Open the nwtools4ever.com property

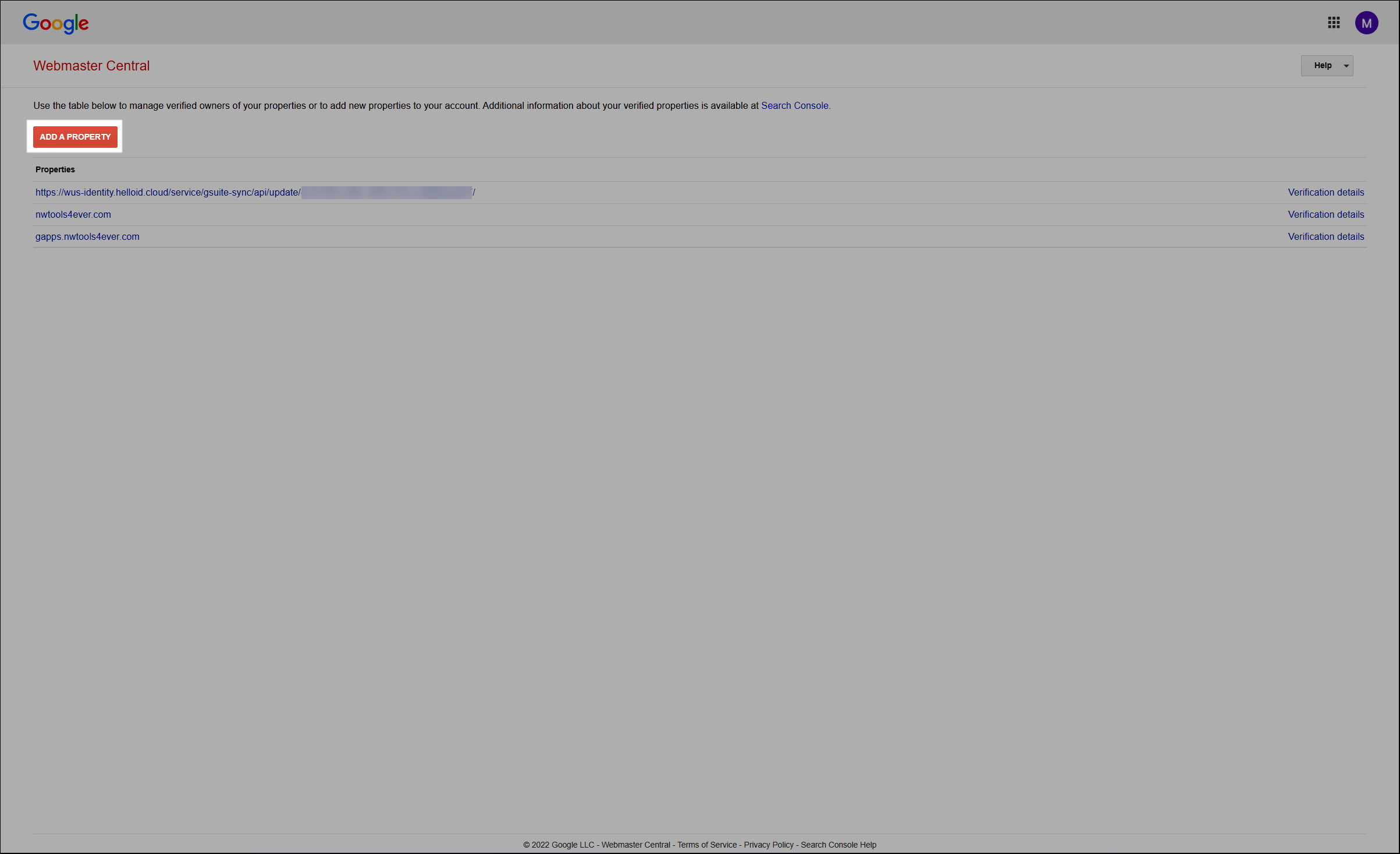tap(73, 214)
